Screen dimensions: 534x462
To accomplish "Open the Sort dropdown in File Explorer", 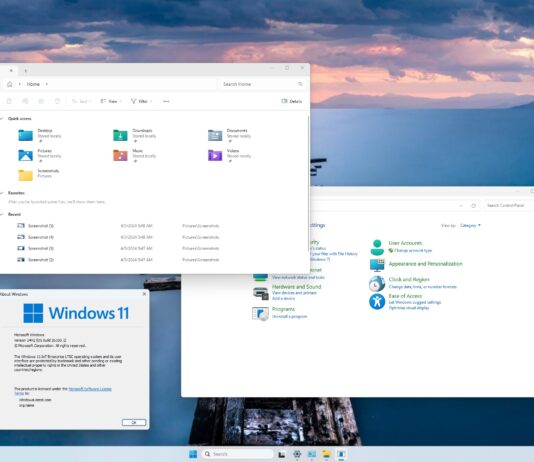I will (81, 101).
